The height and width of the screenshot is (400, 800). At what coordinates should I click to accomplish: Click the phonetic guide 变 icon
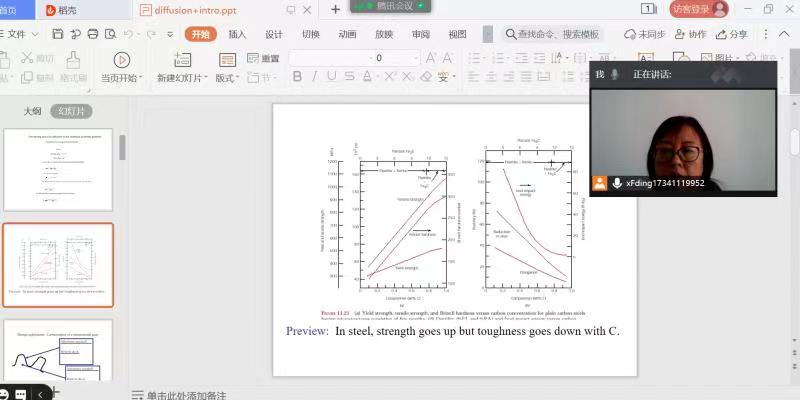pos(443,77)
